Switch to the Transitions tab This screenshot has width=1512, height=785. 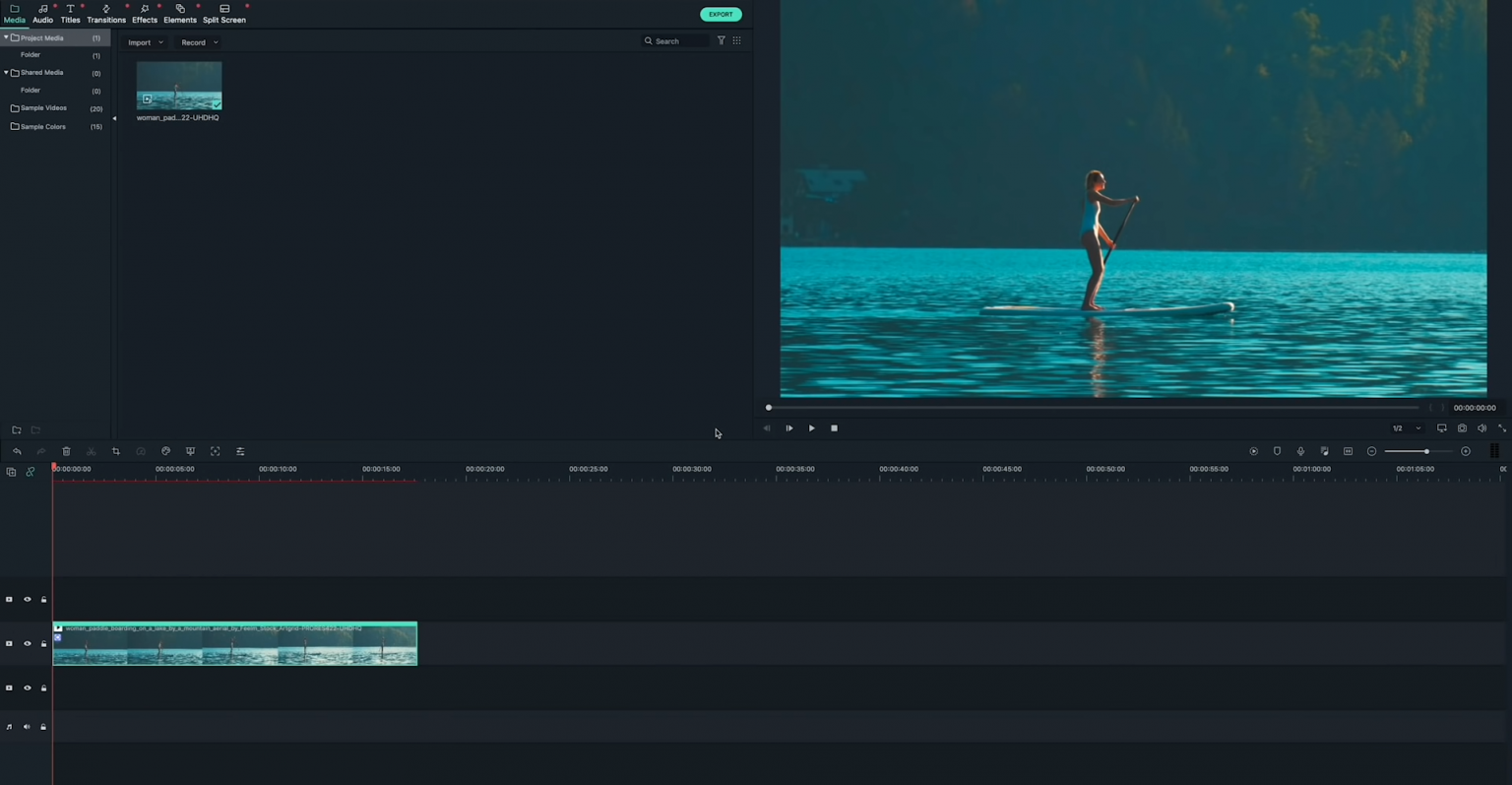106,14
